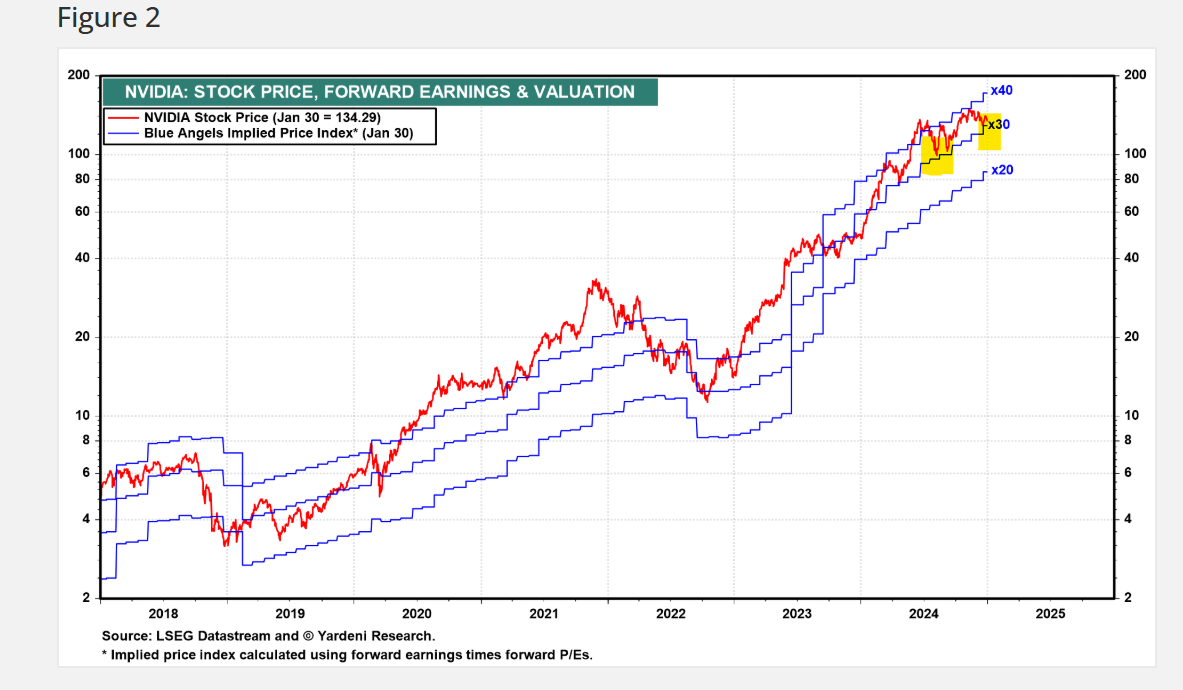The image size is (1183, 690).
Task: Click the 200 tick on the left axis
Action: 78,75
